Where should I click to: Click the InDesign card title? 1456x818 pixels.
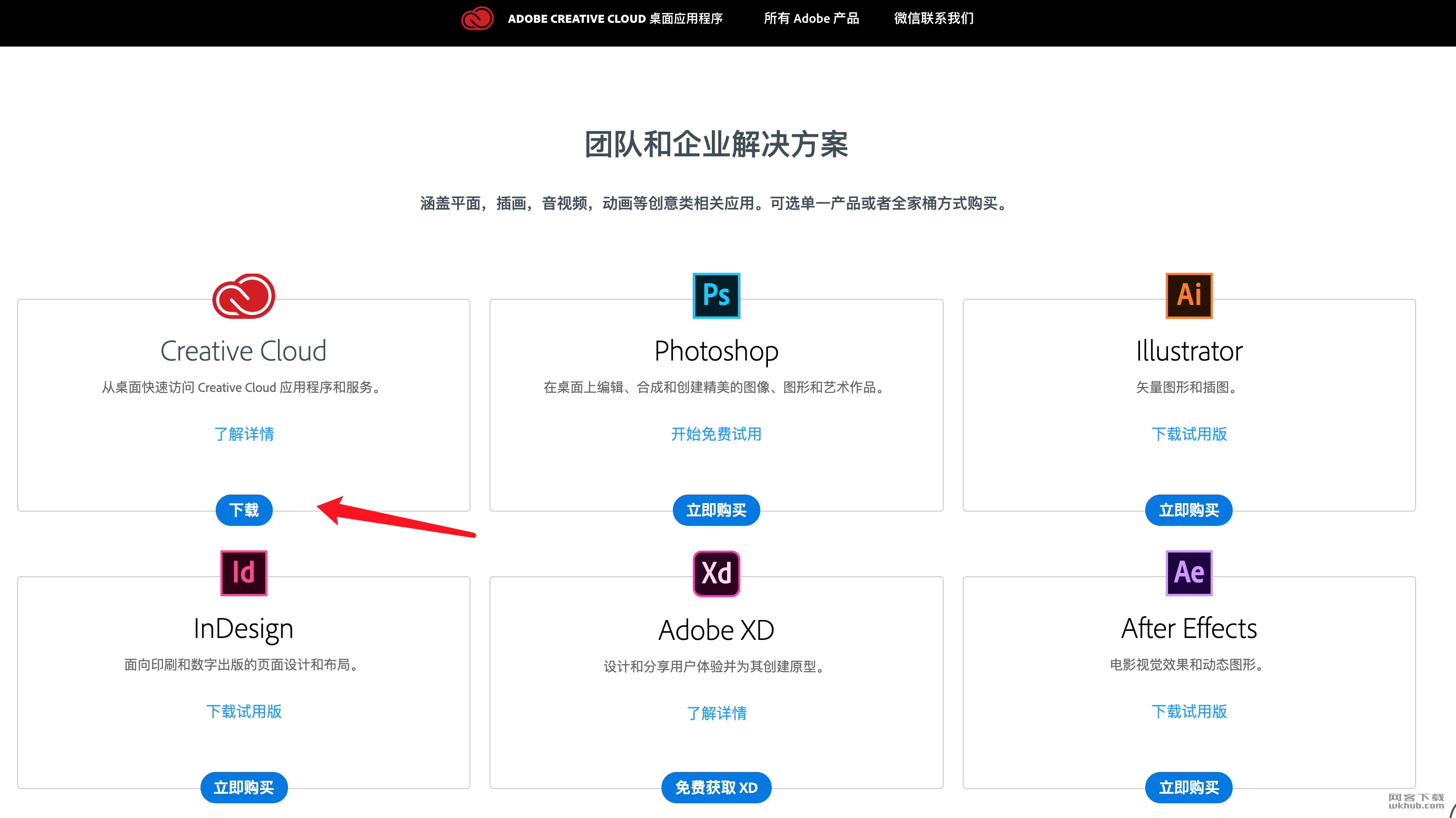pyautogui.click(x=244, y=629)
